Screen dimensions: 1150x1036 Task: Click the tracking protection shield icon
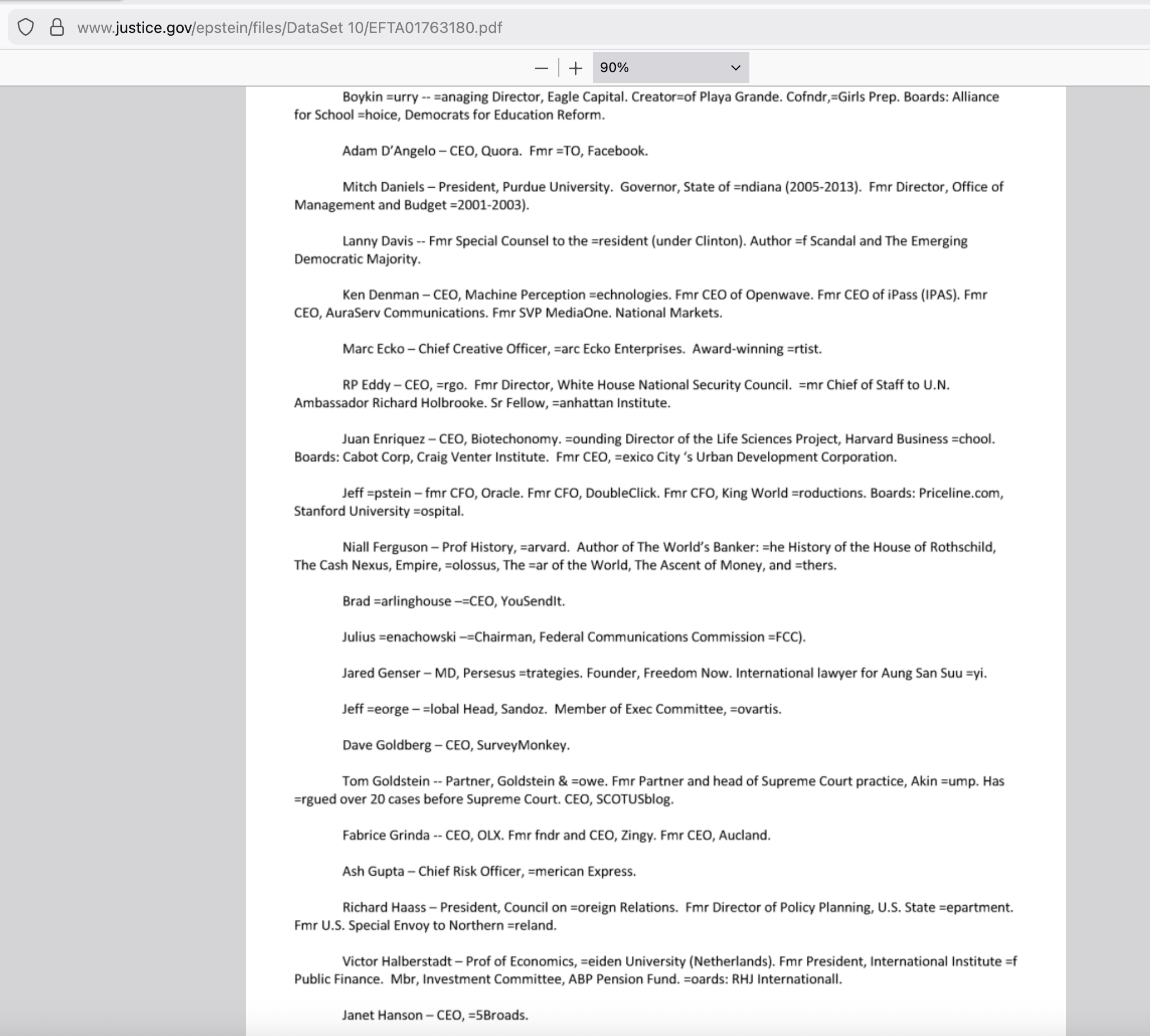click(26, 27)
